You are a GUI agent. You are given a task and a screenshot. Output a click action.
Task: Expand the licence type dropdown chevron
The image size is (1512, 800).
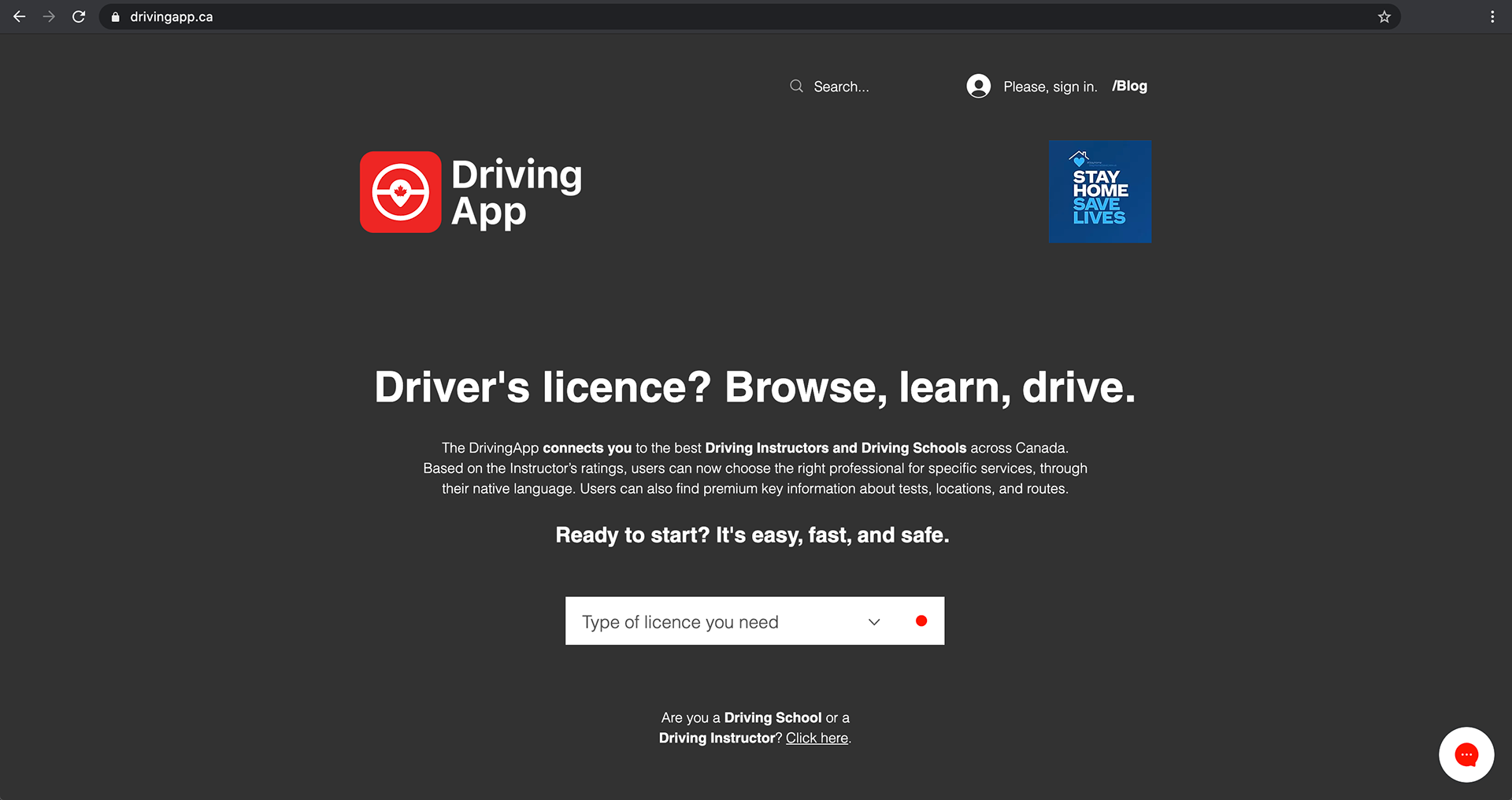click(x=874, y=622)
